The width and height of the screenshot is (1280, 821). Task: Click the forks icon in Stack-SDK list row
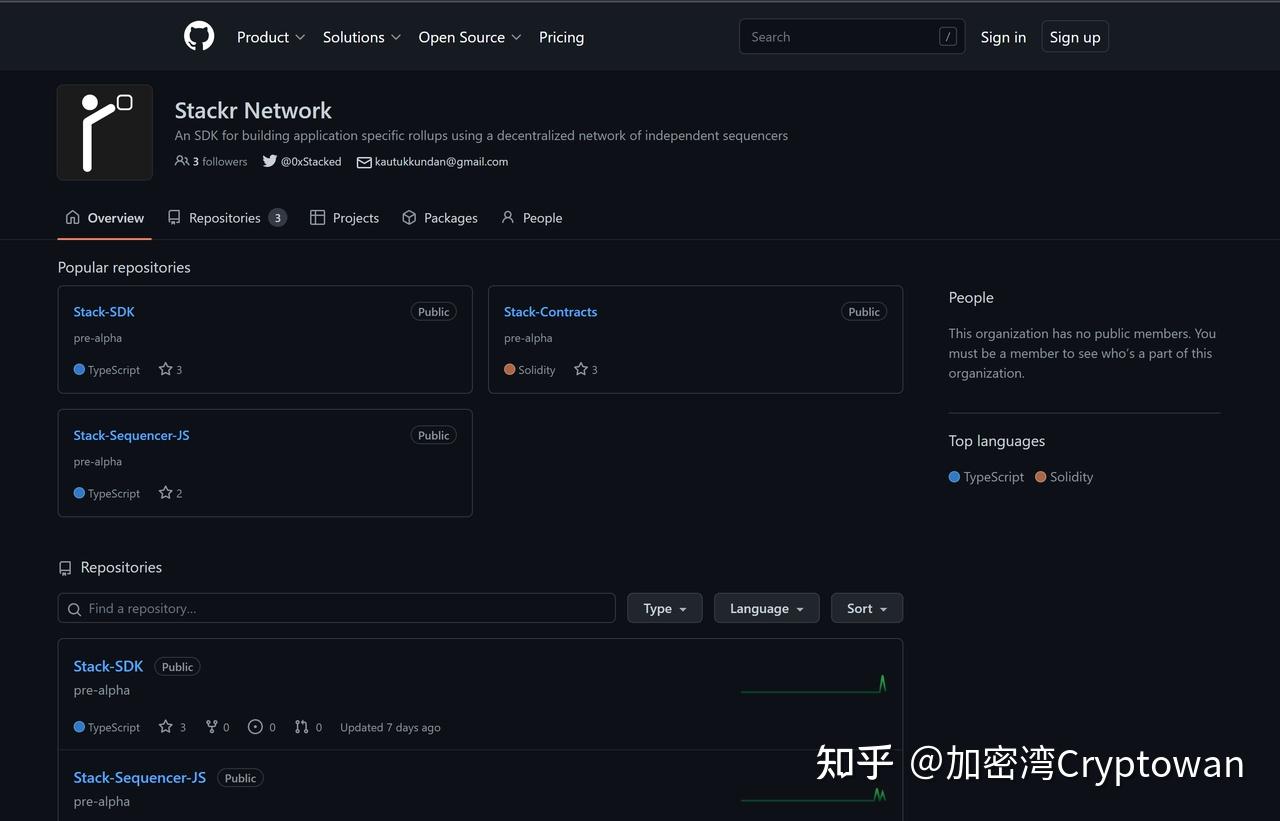(x=211, y=727)
